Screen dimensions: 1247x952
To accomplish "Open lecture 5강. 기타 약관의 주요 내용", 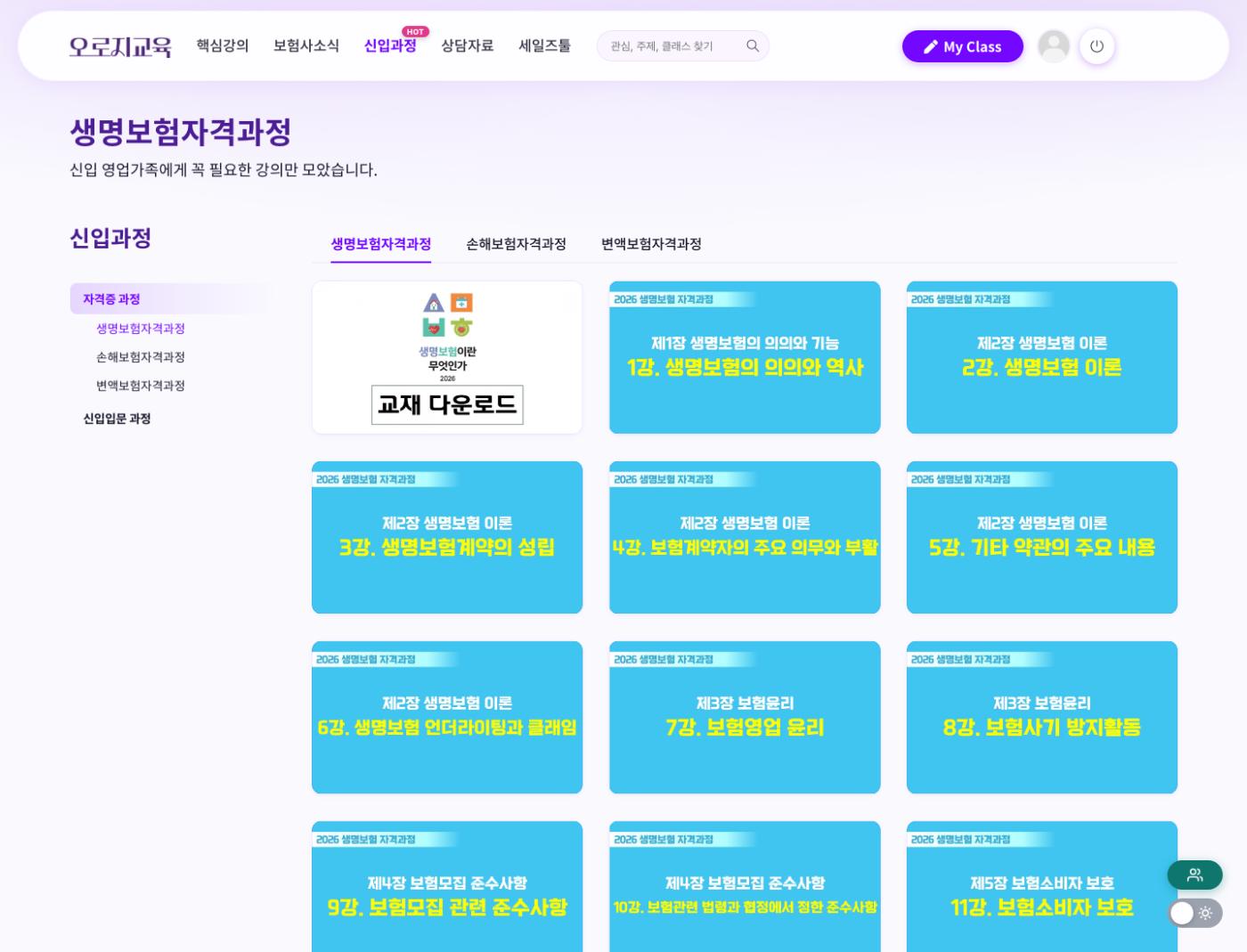I will (x=1042, y=538).
